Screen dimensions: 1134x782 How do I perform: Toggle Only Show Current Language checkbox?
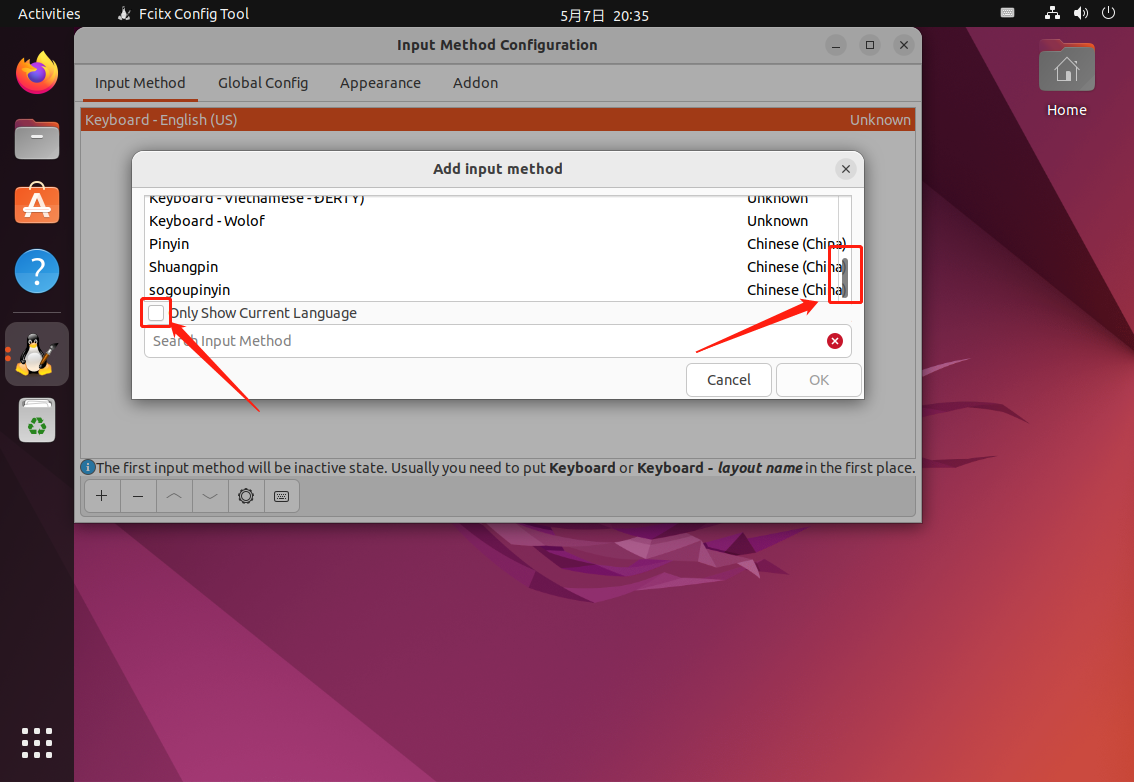click(156, 313)
